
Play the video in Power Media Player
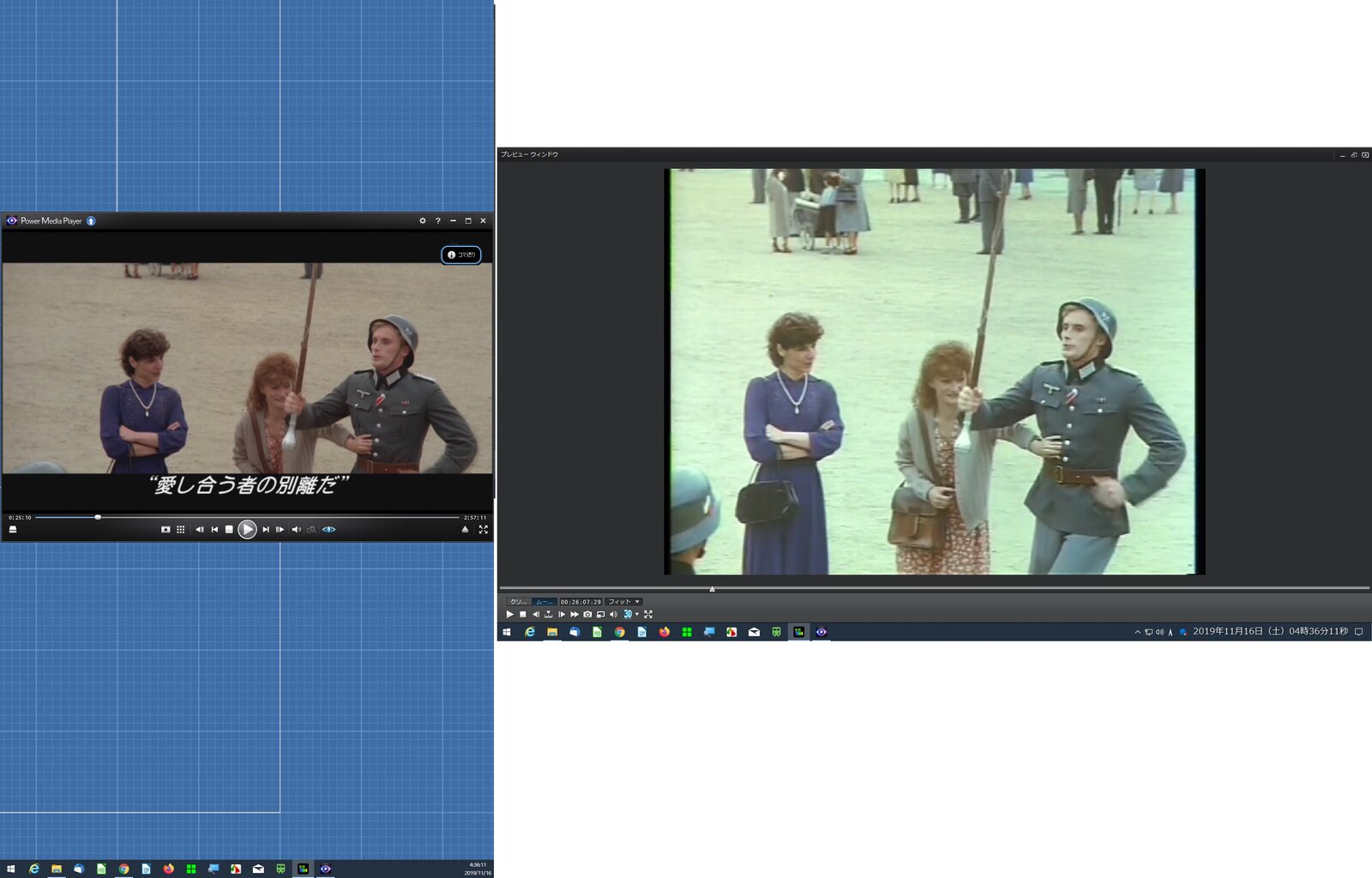pyautogui.click(x=247, y=529)
